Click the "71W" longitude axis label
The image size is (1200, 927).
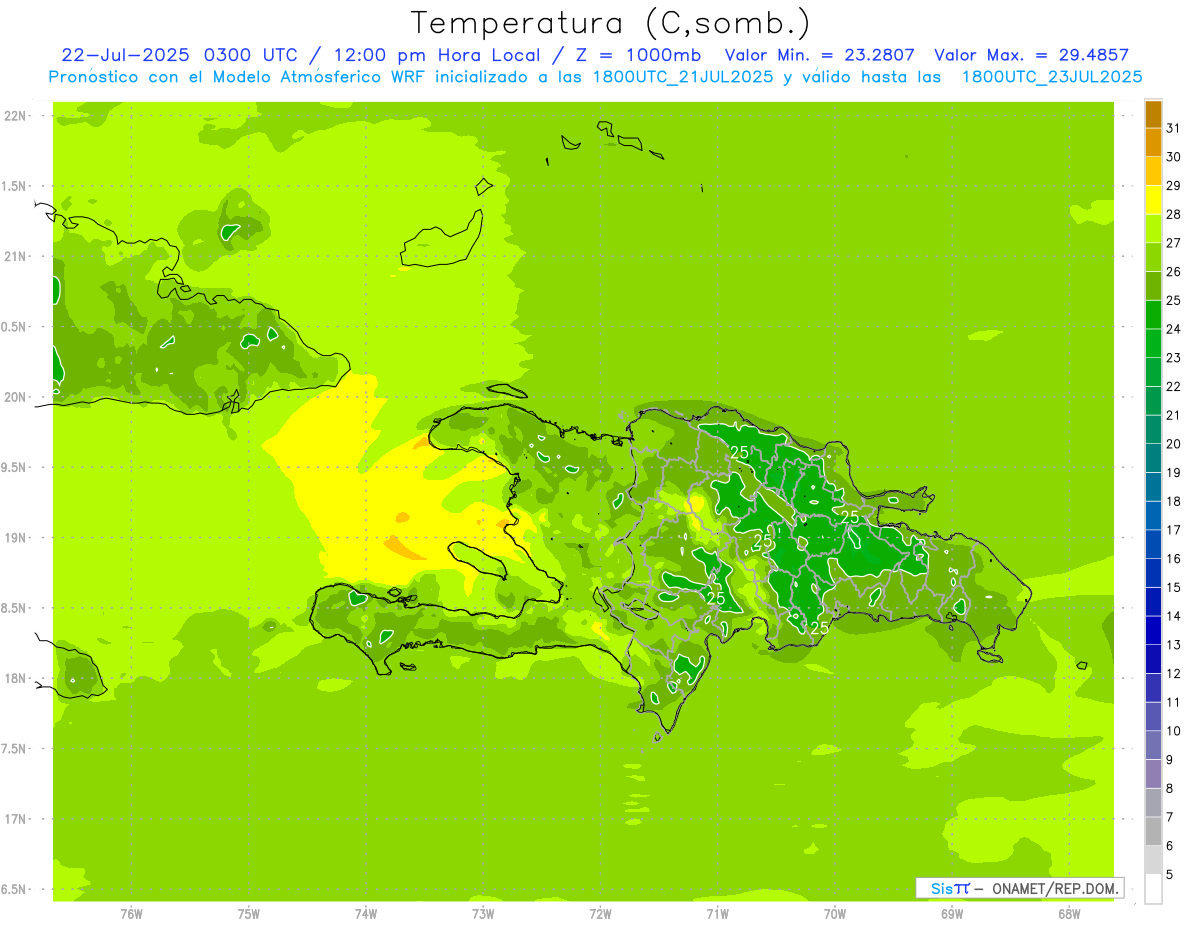click(x=718, y=914)
